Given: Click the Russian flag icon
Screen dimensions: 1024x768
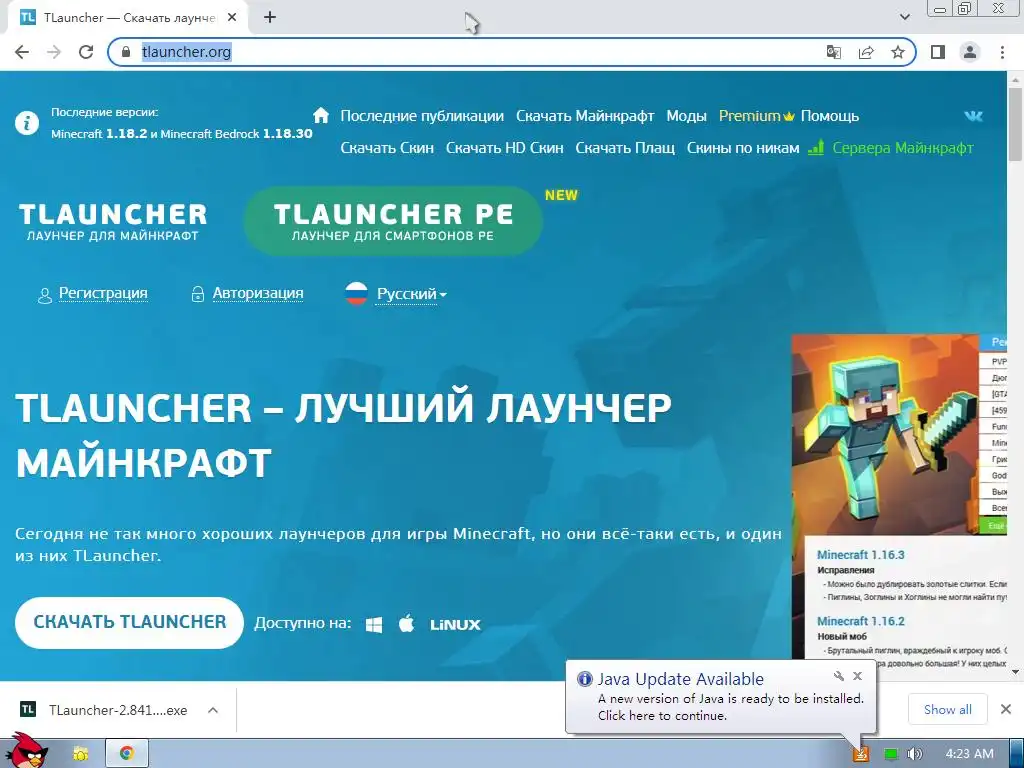Looking at the screenshot, I should coord(357,294).
